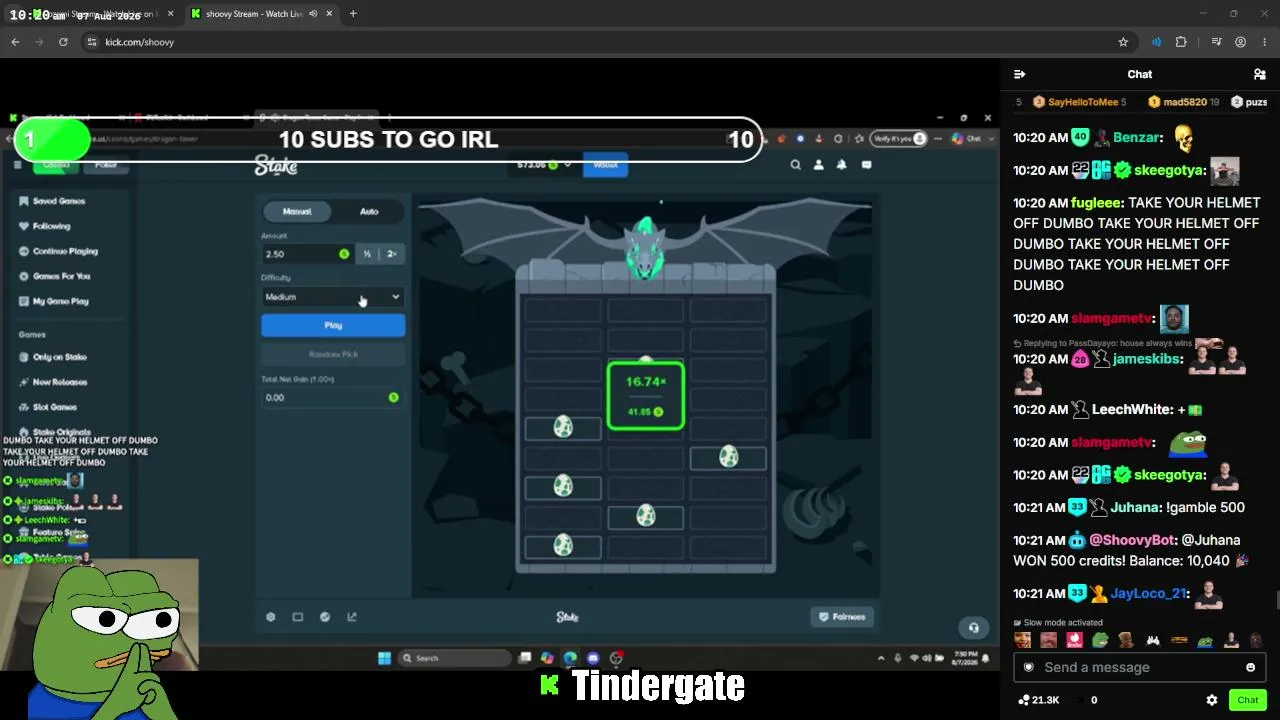Open the Stake user profile icon
Screen dimensions: 1280x720
tap(819, 165)
